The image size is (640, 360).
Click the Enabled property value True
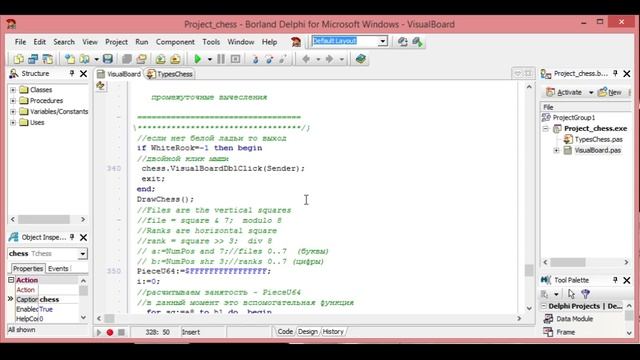pos(58,309)
